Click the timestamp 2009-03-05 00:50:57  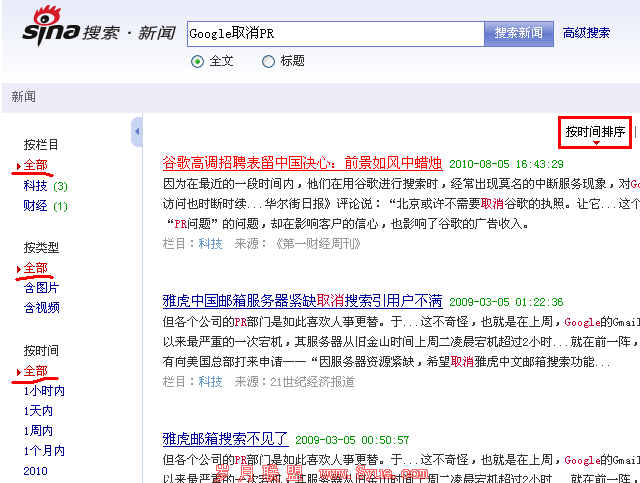[x=352, y=440]
